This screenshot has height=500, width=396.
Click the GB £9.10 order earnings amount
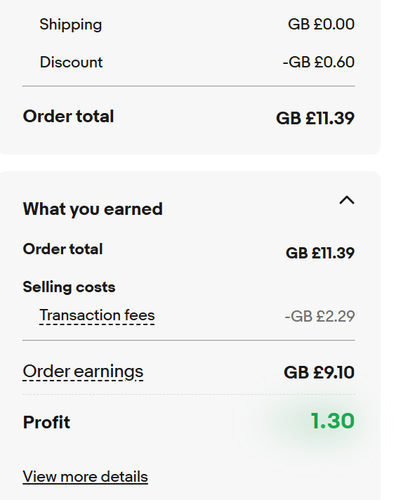[319, 372]
